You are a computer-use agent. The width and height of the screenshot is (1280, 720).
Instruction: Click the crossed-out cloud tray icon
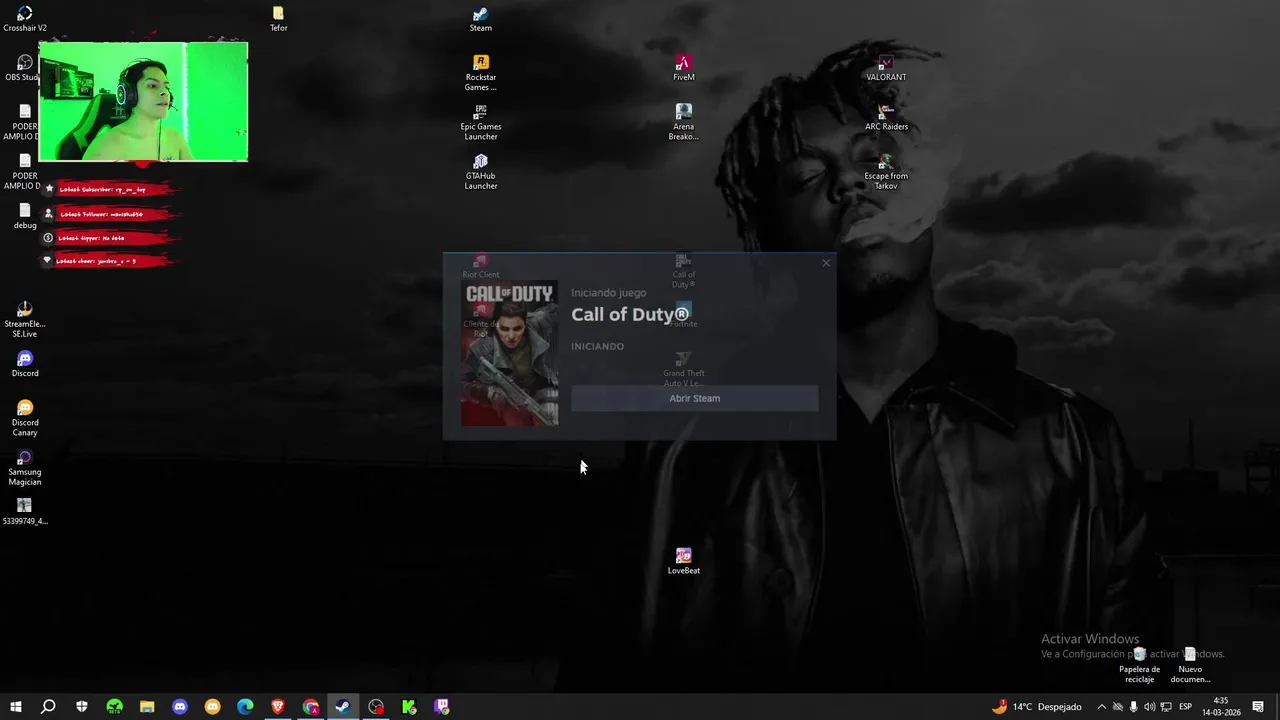pyautogui.click(x=1118, y=707)
